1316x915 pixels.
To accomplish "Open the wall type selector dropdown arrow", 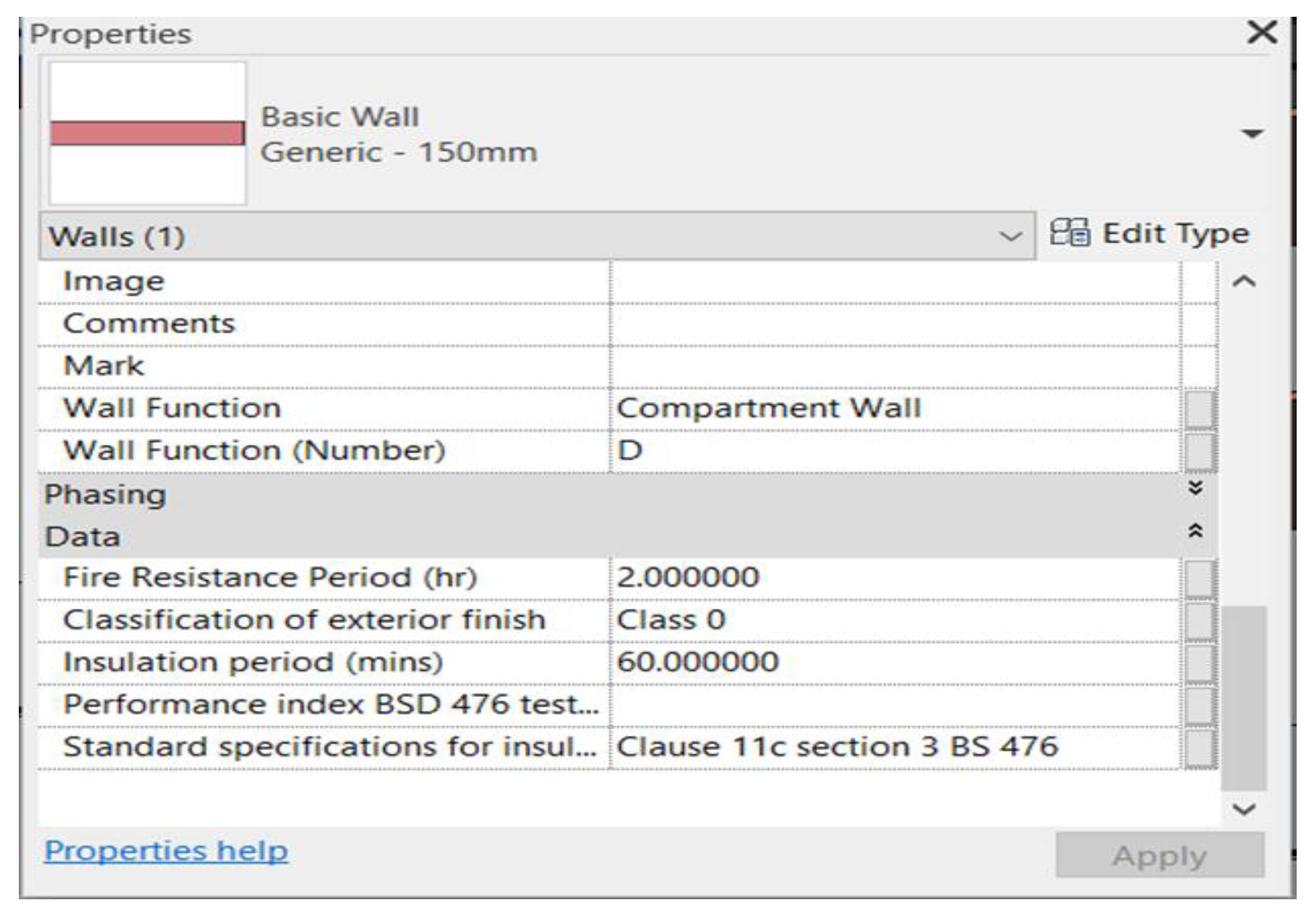I will coord(1252,134).
